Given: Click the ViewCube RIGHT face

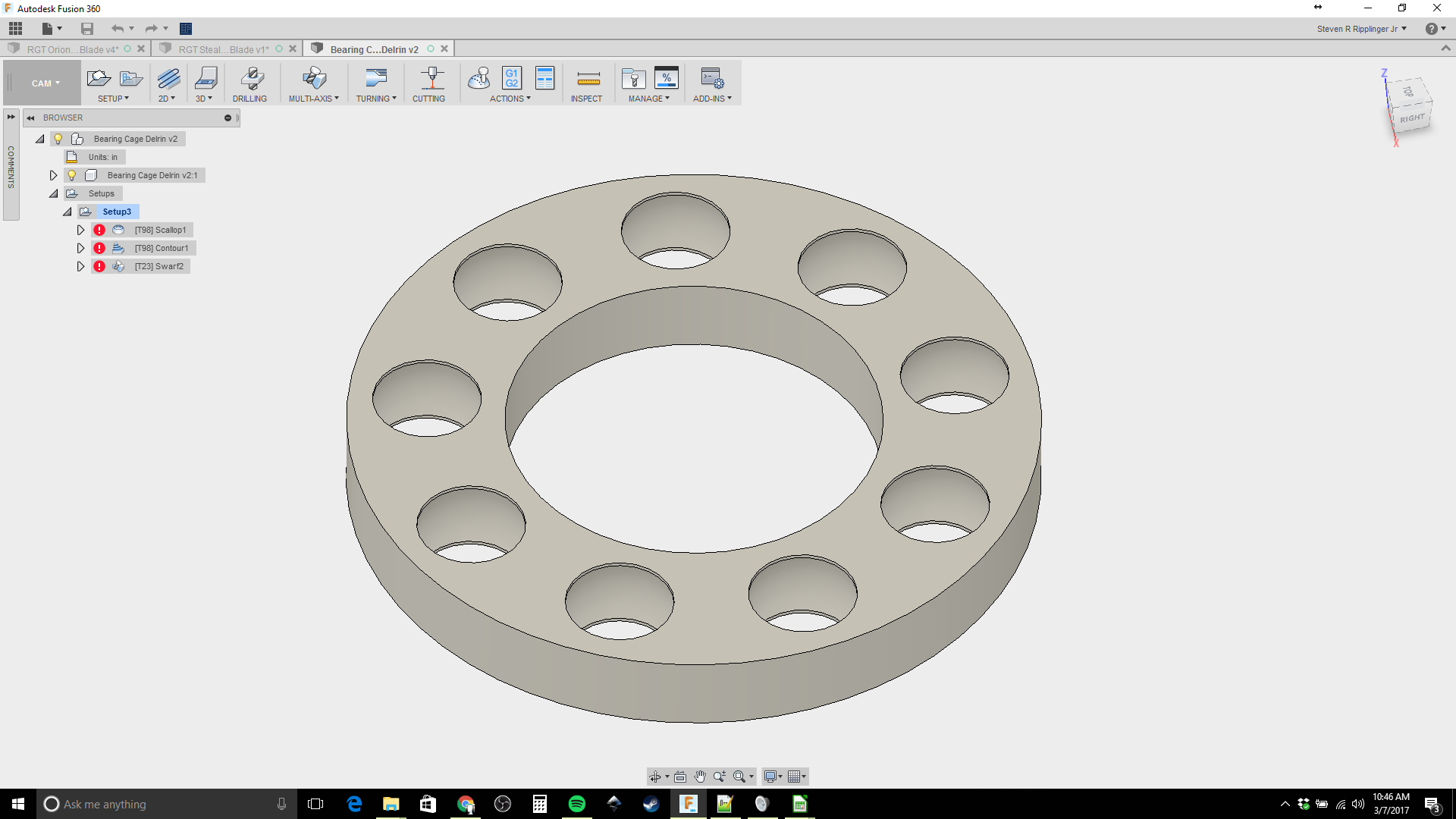Looking at the screenshot, I should pos(1412,119).
